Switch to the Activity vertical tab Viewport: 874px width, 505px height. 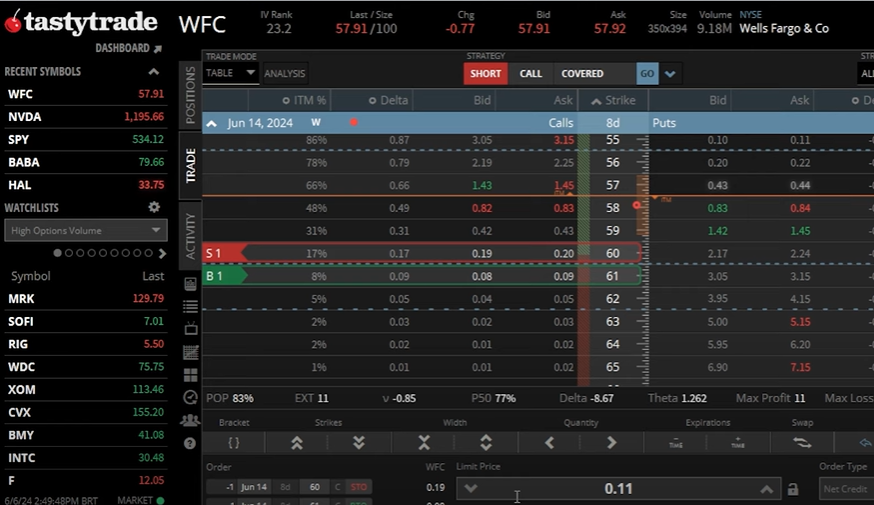190,236
